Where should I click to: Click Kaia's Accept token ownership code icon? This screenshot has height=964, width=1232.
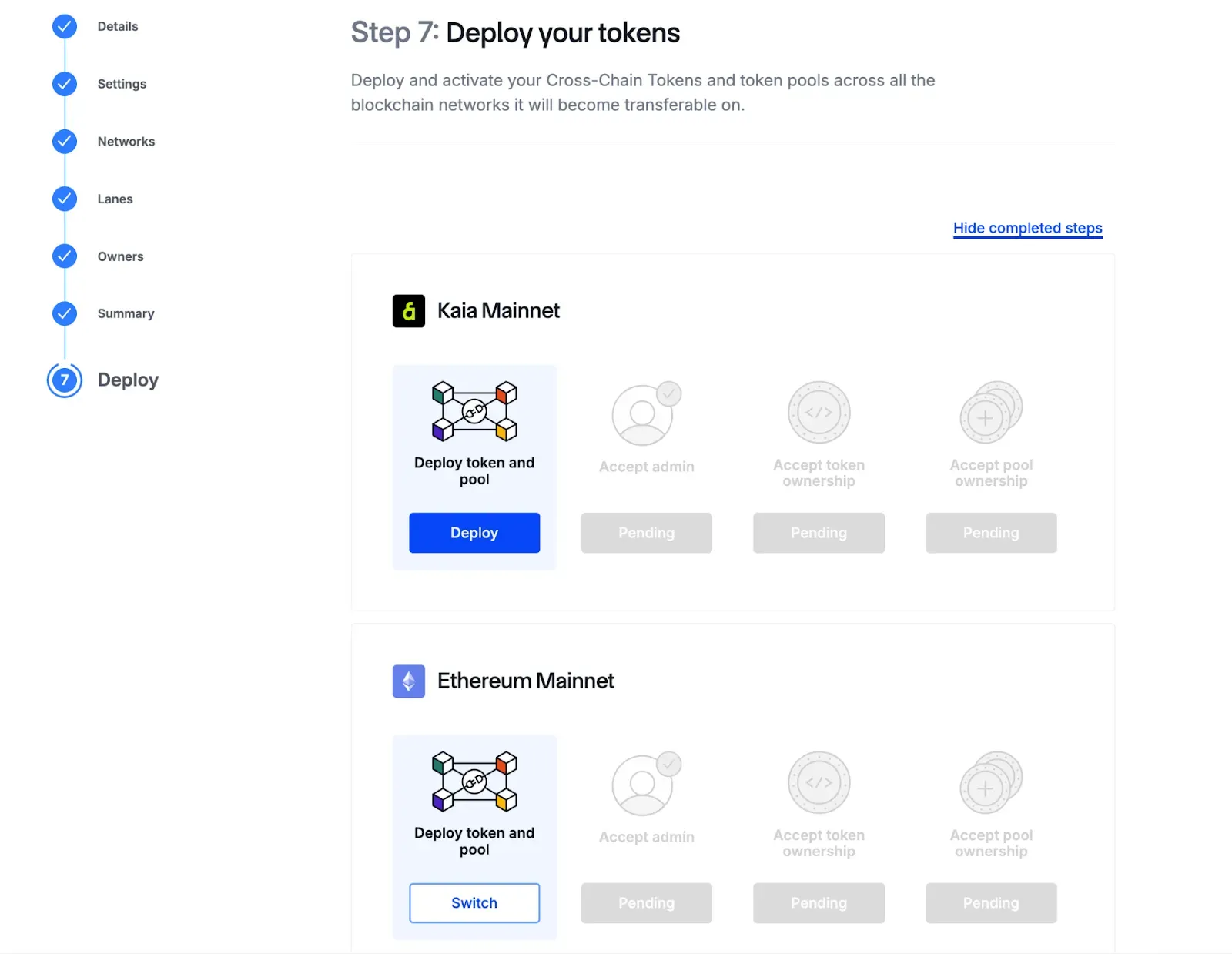[819, 413]
